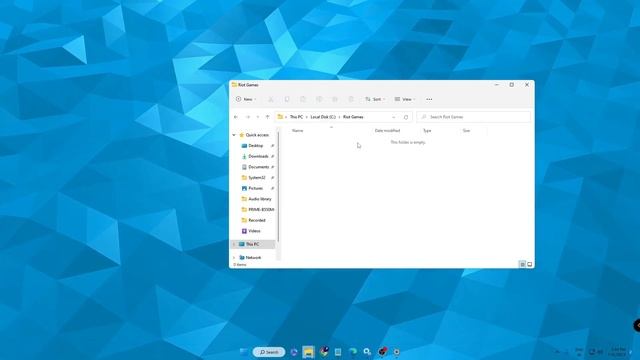Expand the Network tree node
This screenshot has height=360, width=640.
click(x=234, y=258)
